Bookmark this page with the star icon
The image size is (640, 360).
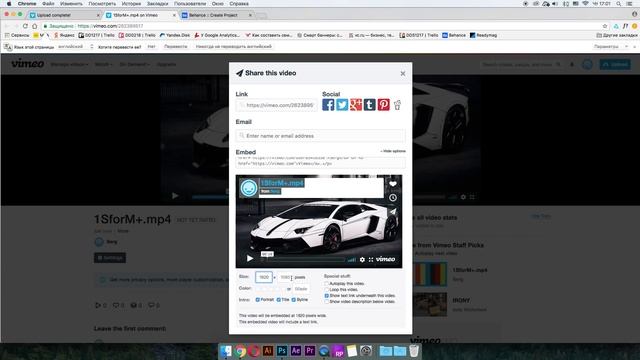pyautogui.click(x=605, y=26)
